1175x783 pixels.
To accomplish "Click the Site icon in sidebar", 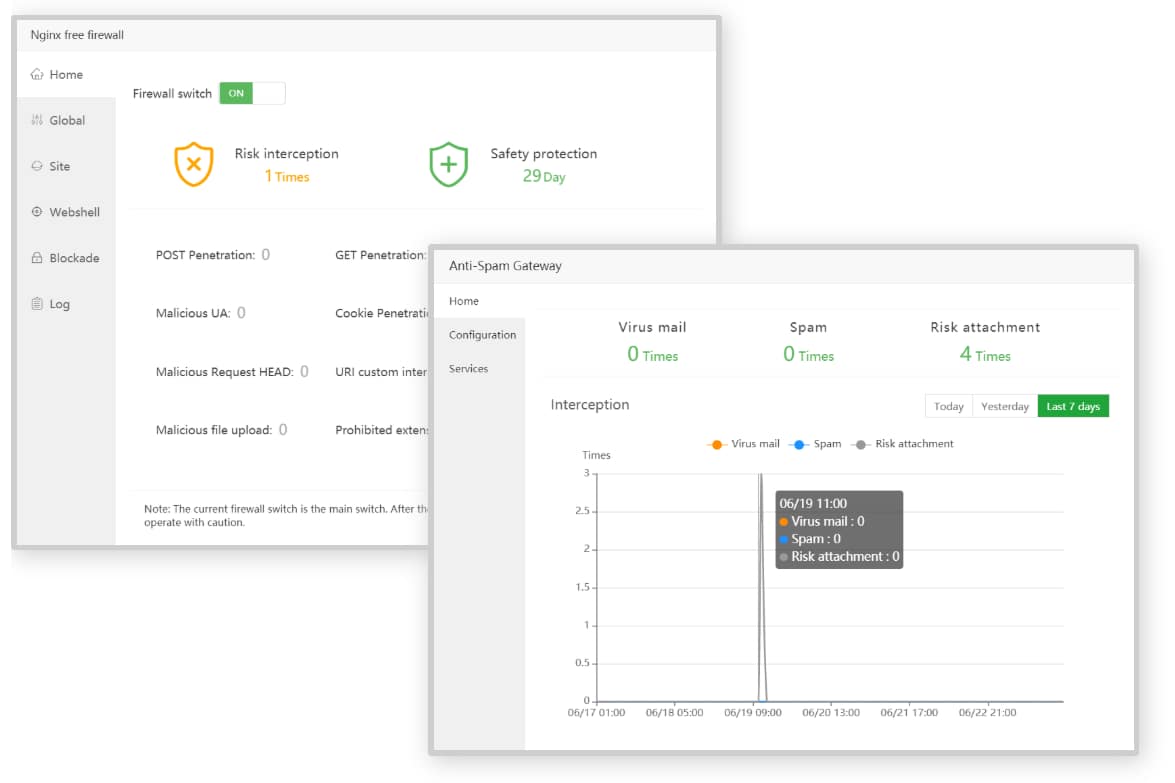I will click(37, 166).
